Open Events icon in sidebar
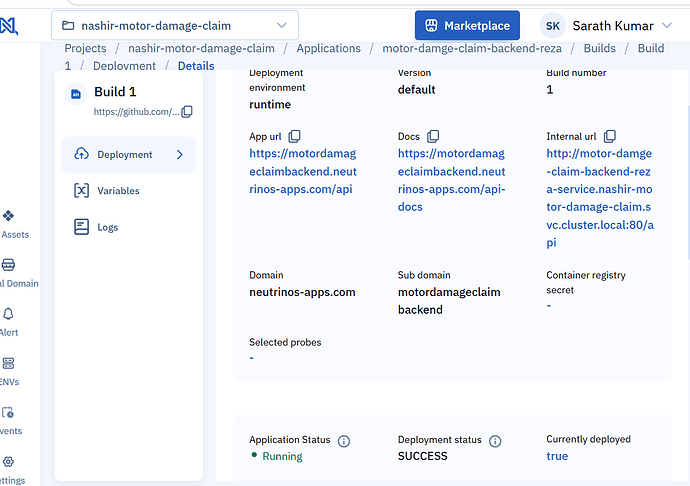This screenshot has width=690, height=486. [x=8, y=412]
